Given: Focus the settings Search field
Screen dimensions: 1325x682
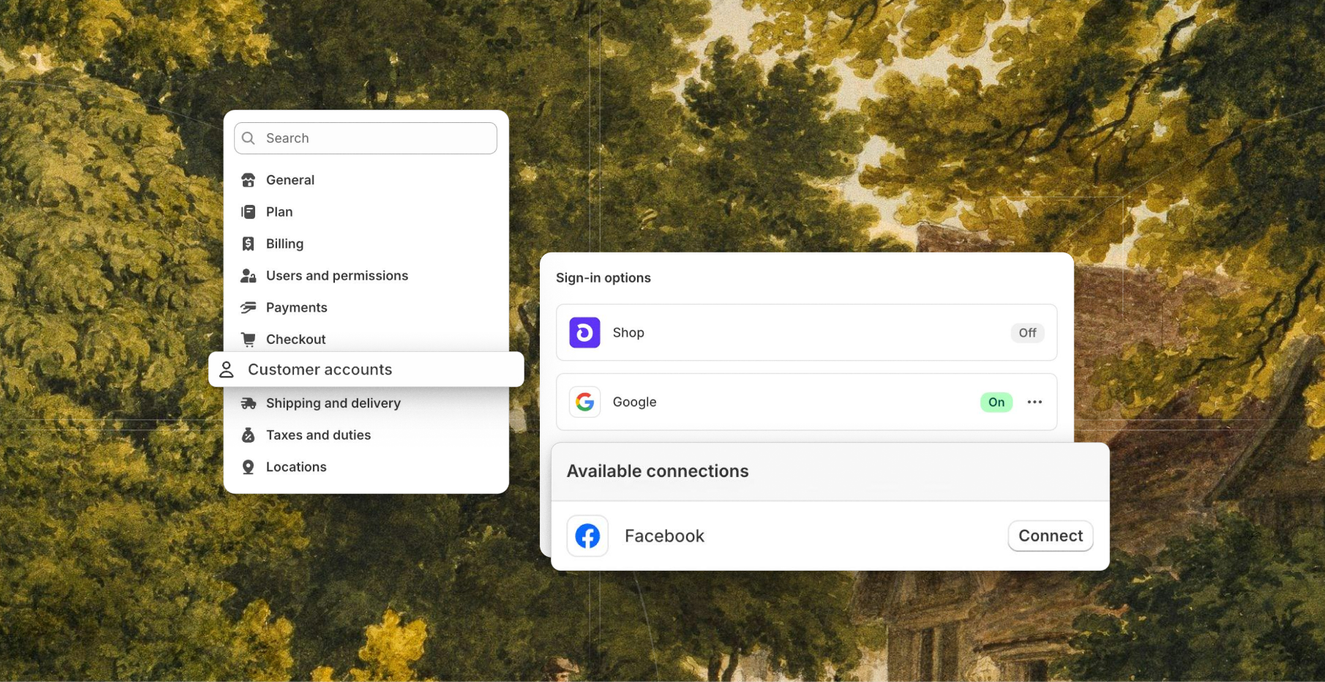Looking at the screenshot, I should pos(366,138).
